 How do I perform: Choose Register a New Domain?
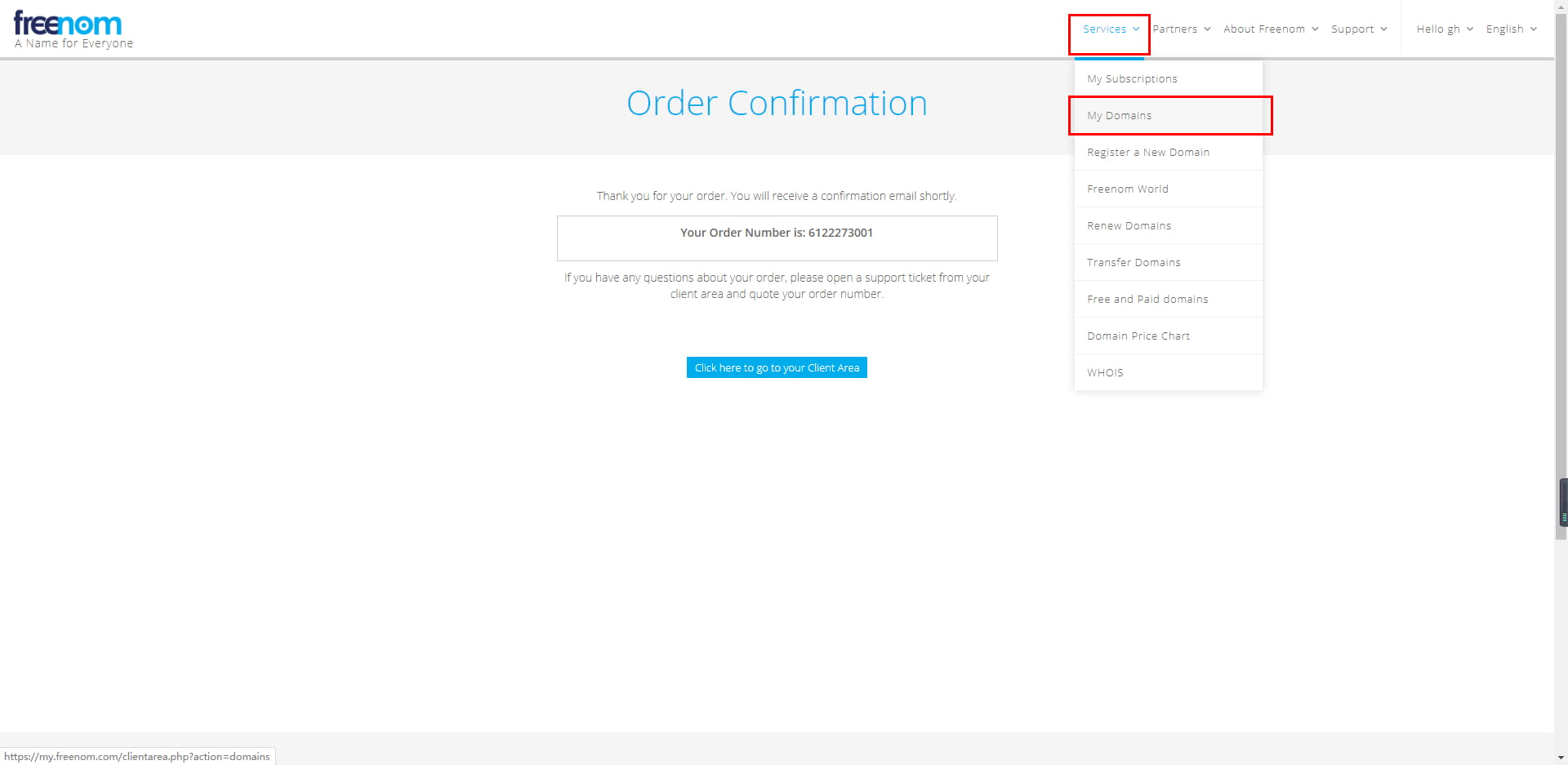pos(1147,153)
